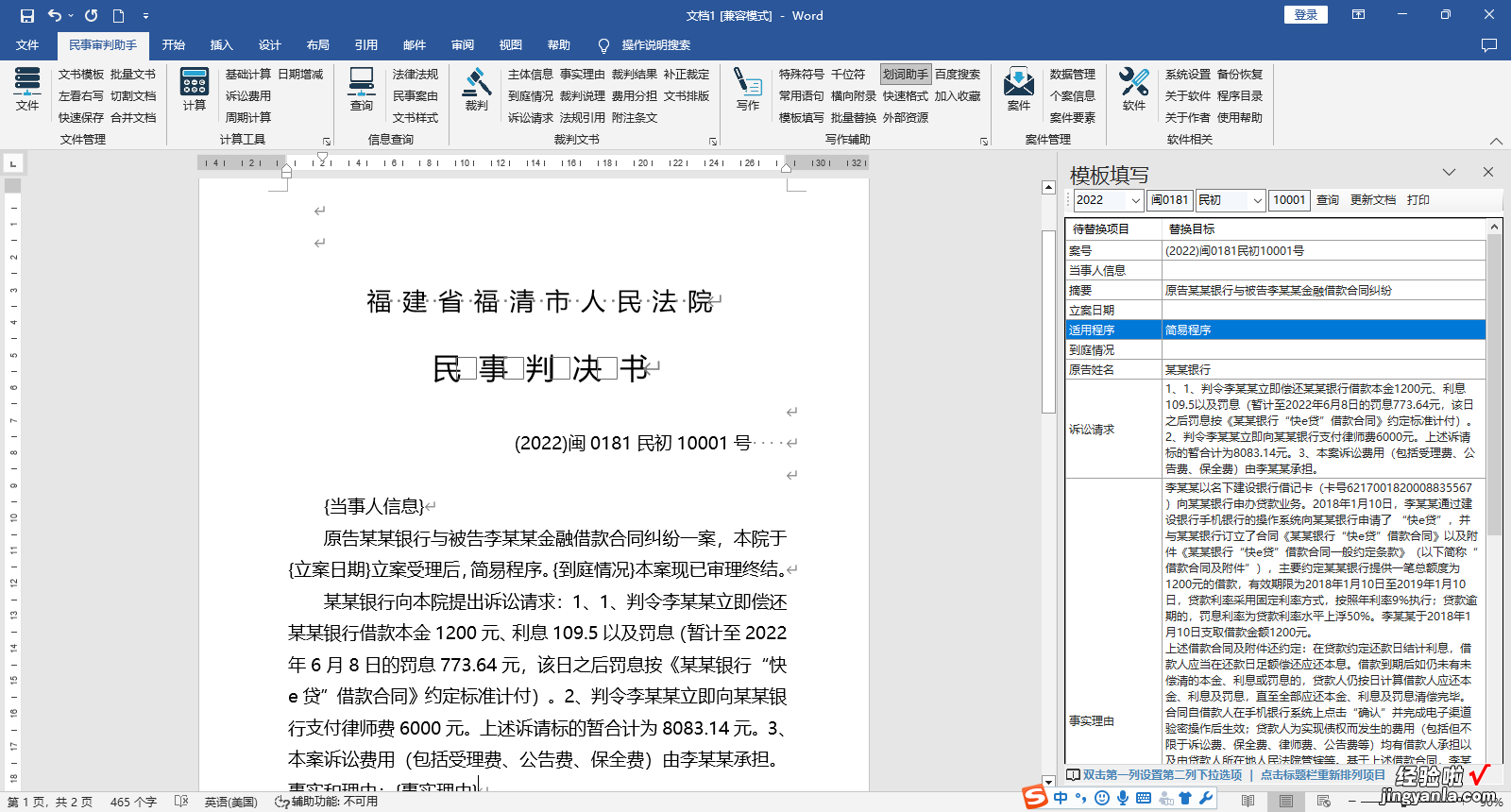Click the spelling check status bar icon
This screenshot has width=1511, height=812.
click(181, 802)
